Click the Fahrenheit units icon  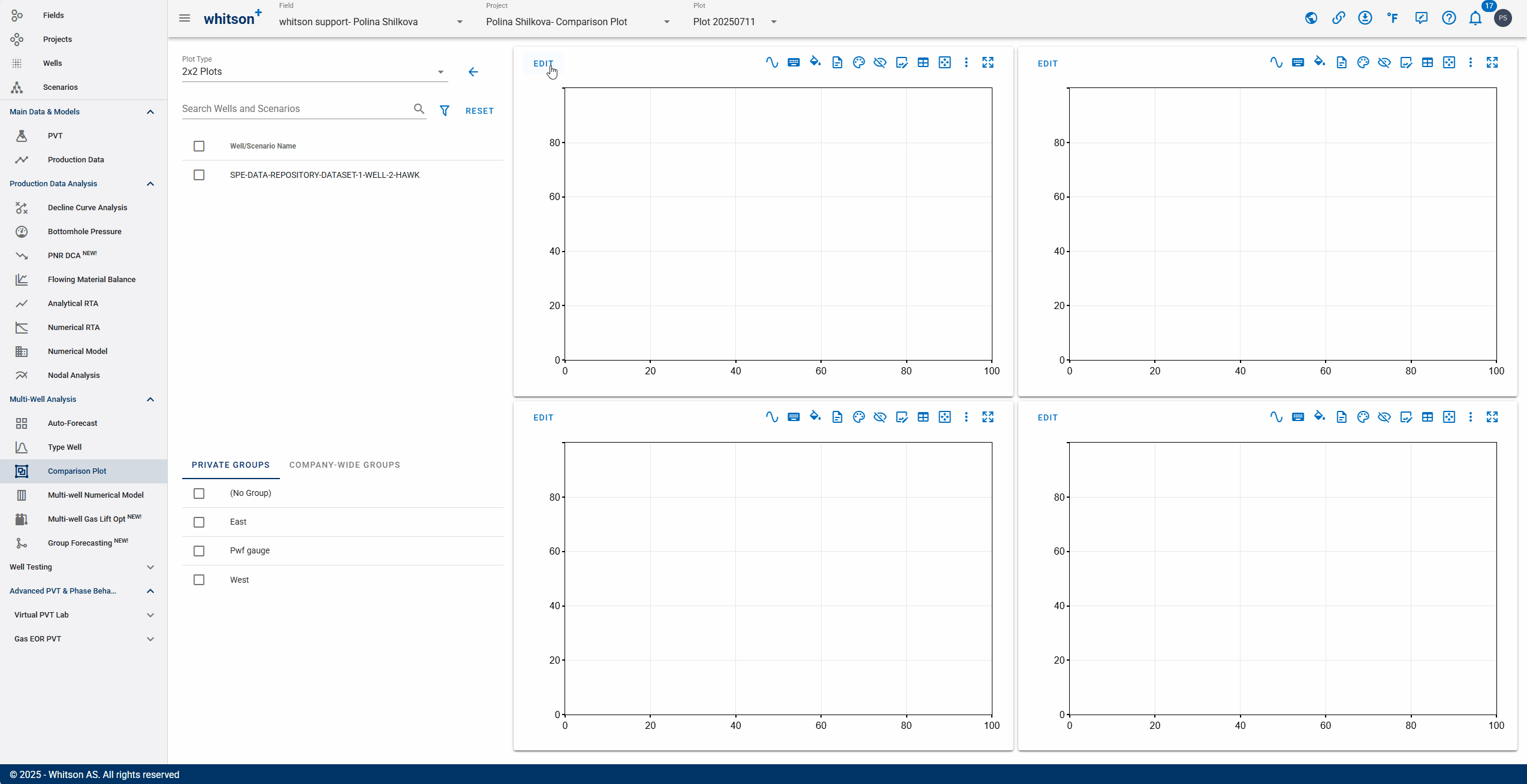tap(1393, 18)
